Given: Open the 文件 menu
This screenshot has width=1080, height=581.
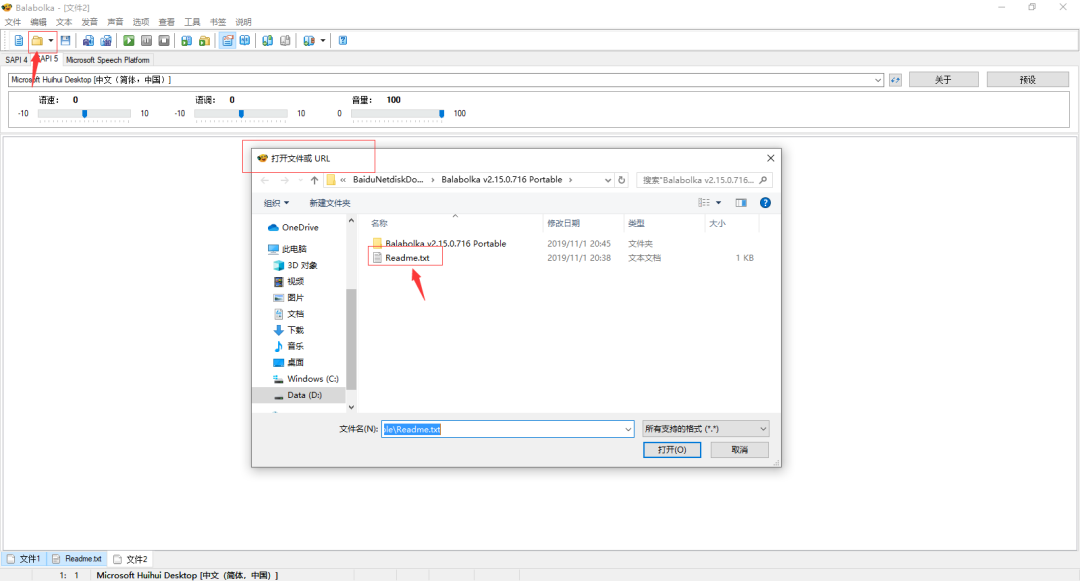Looking at the screenshot, I should (x=13, y=22).
